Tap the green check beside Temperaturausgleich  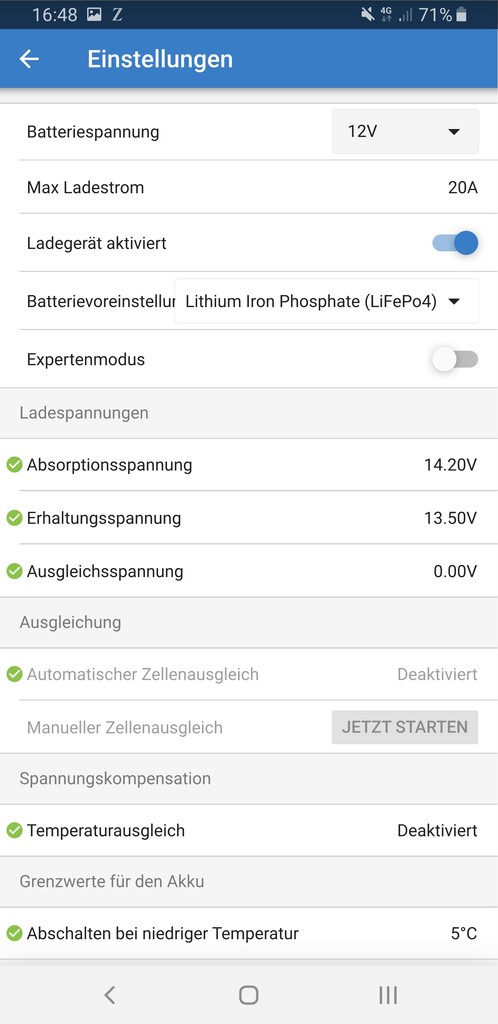point(14,831)
